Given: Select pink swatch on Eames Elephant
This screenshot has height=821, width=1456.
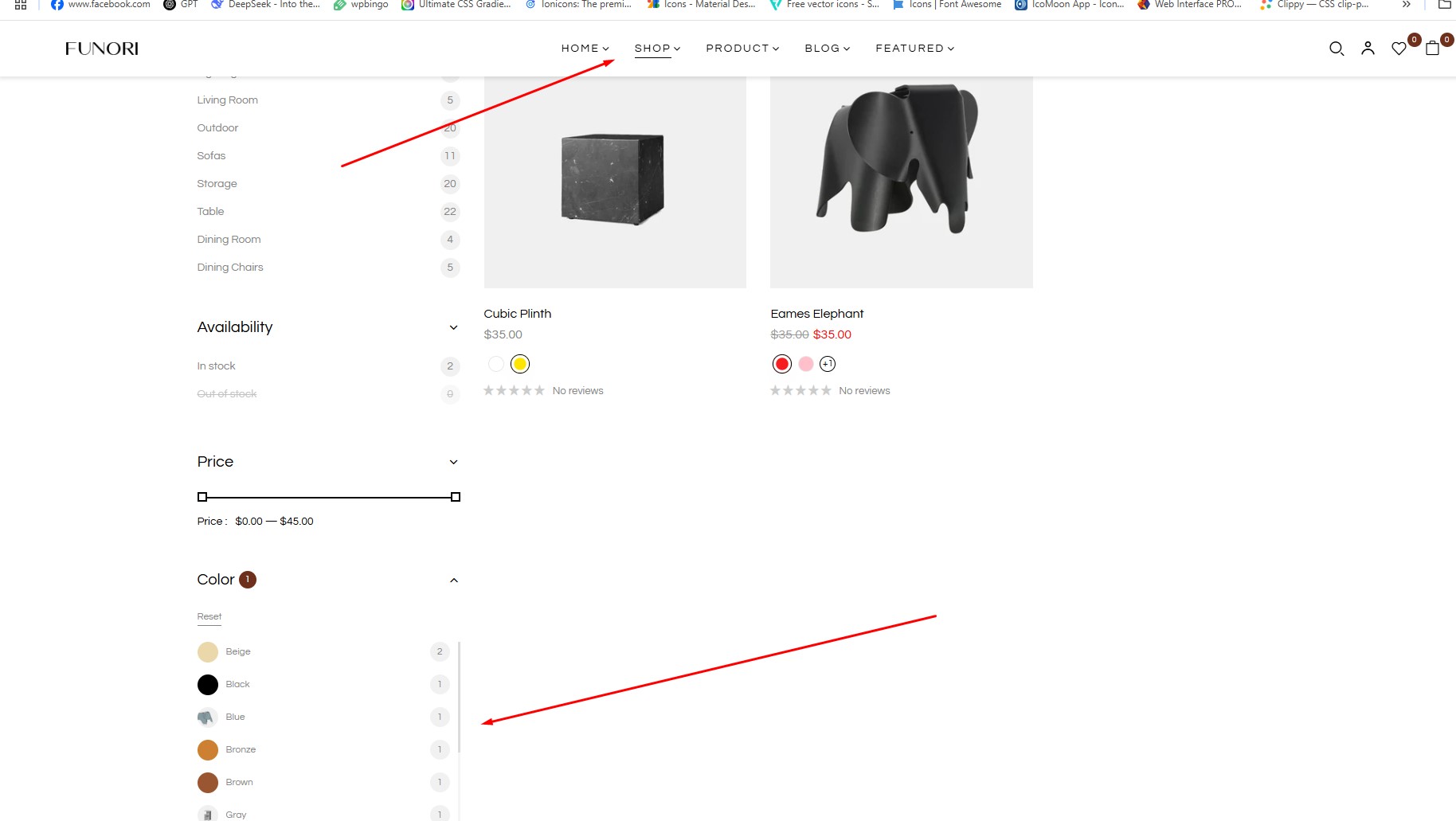Looking at the screenshot, I should [806, 364].
